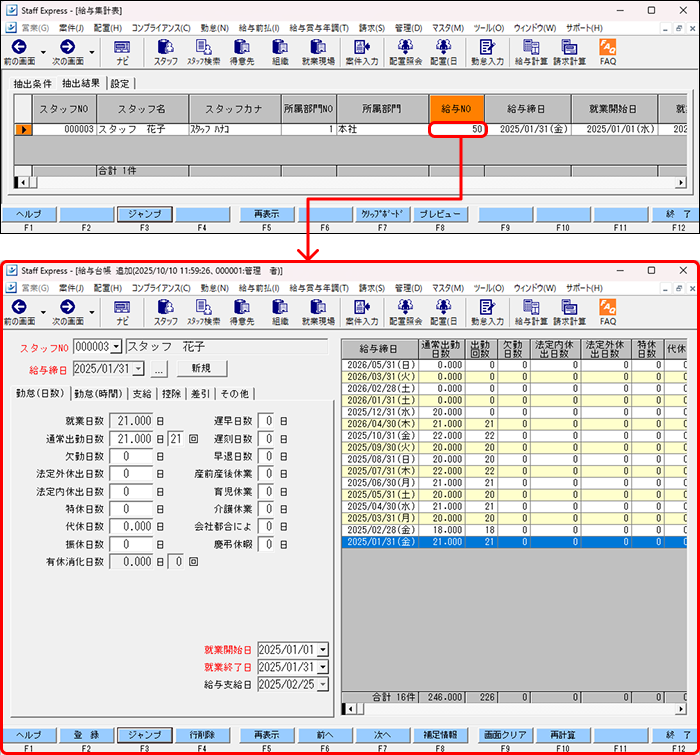The width and height of the screenshot is (700, 755).
Task: Click ジャンプ button in upper window
Action: click(144, 214)
